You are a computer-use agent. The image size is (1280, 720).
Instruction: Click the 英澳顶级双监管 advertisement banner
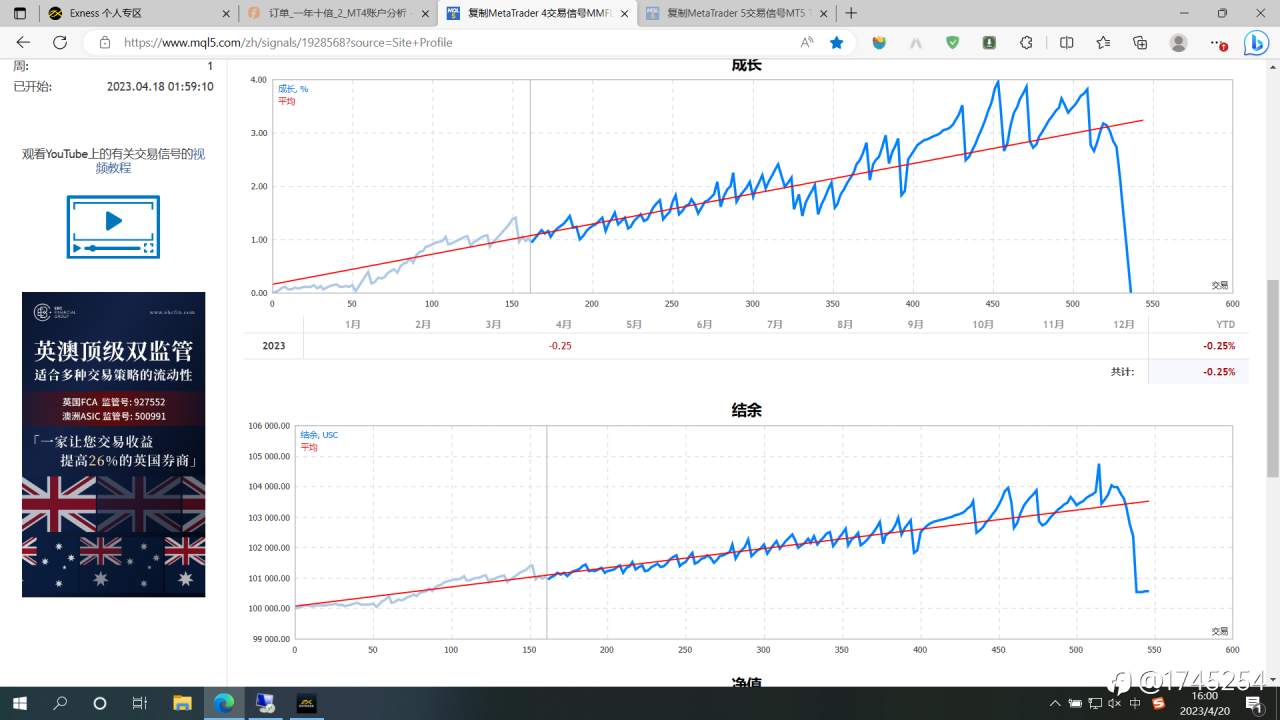tap(113, 444)
